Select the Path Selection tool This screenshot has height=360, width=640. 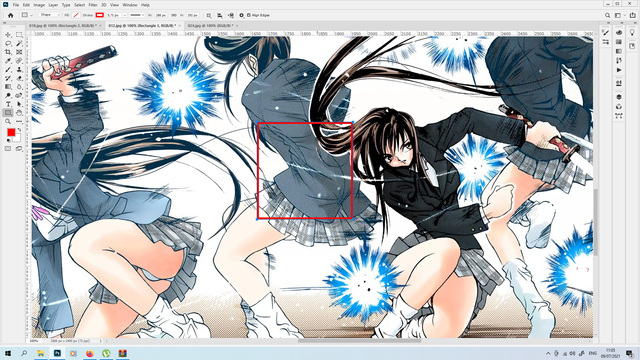pyautogui.click(x=19, y=104)
